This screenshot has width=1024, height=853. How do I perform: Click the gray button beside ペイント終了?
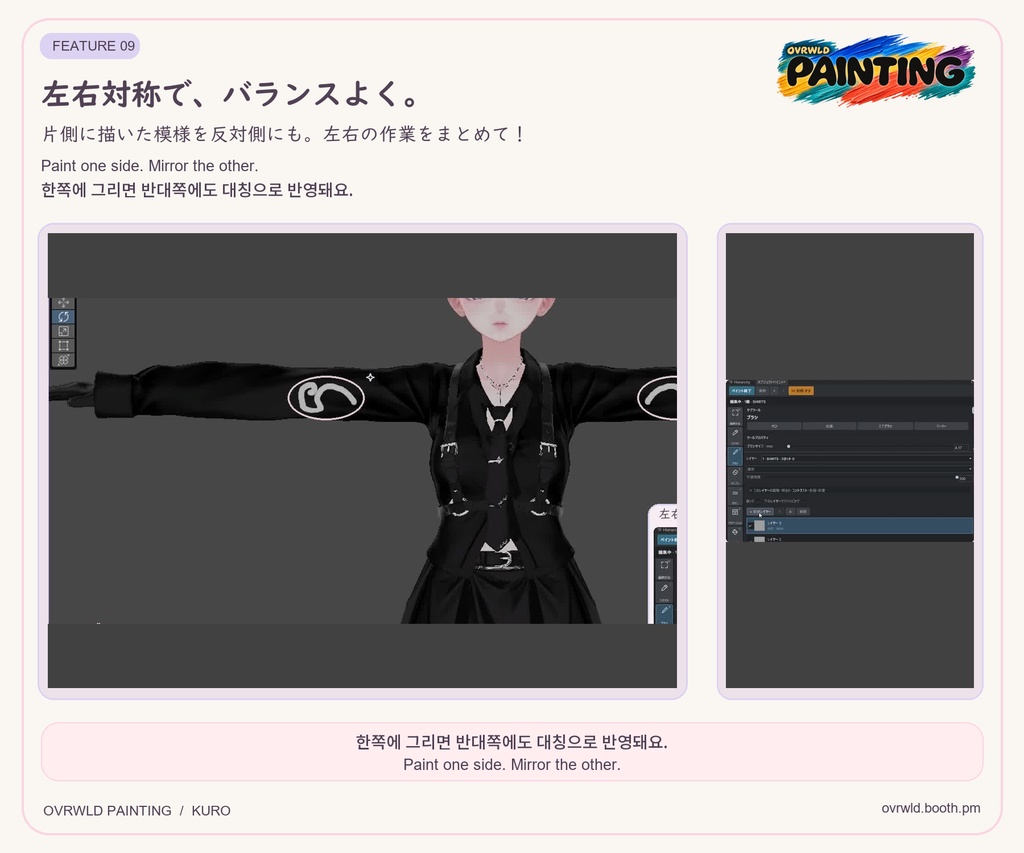pyautogui.click(x=762, y=391)
